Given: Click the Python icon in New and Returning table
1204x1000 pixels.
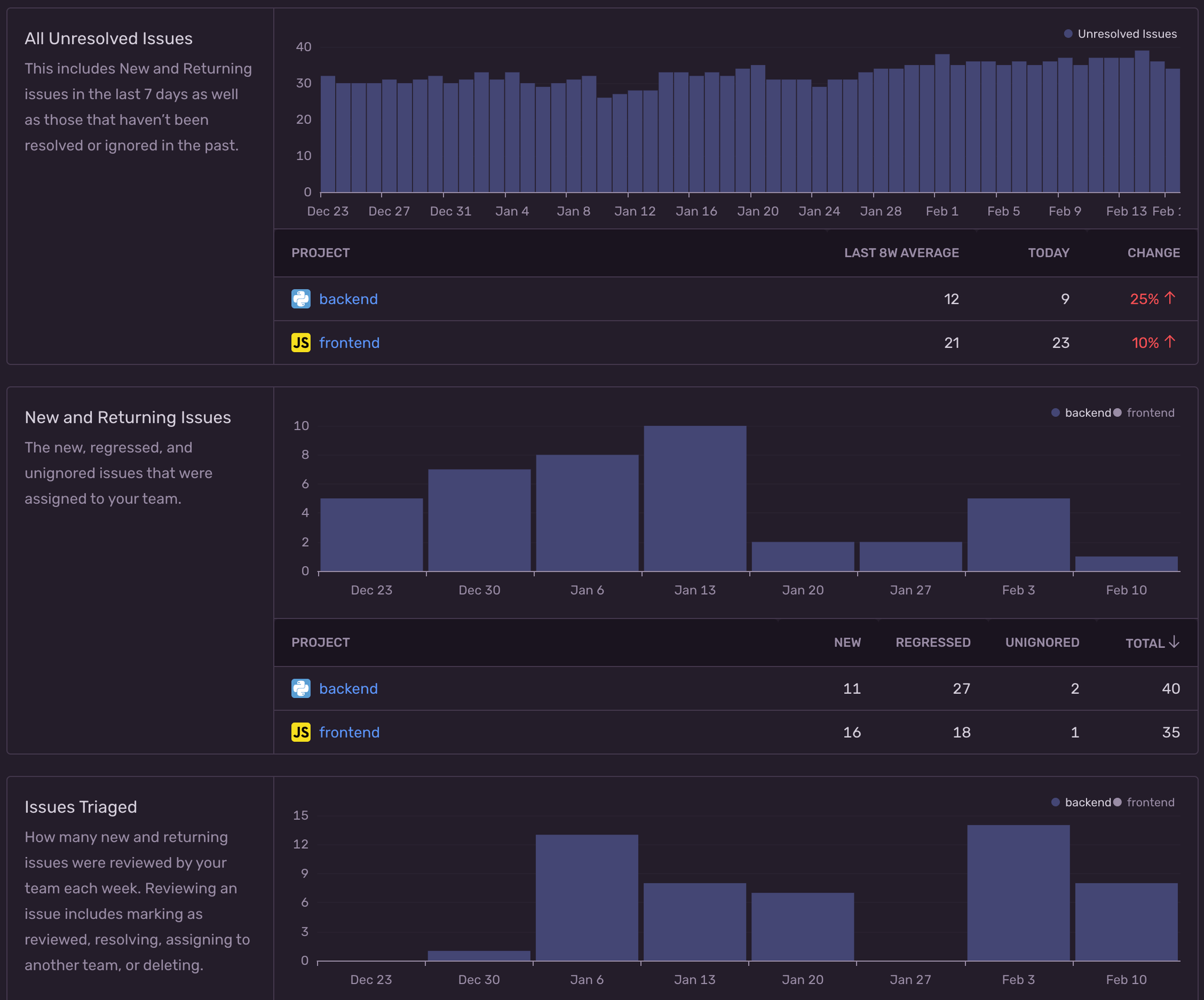Looking at the screenshot, I should coord(300,688).
